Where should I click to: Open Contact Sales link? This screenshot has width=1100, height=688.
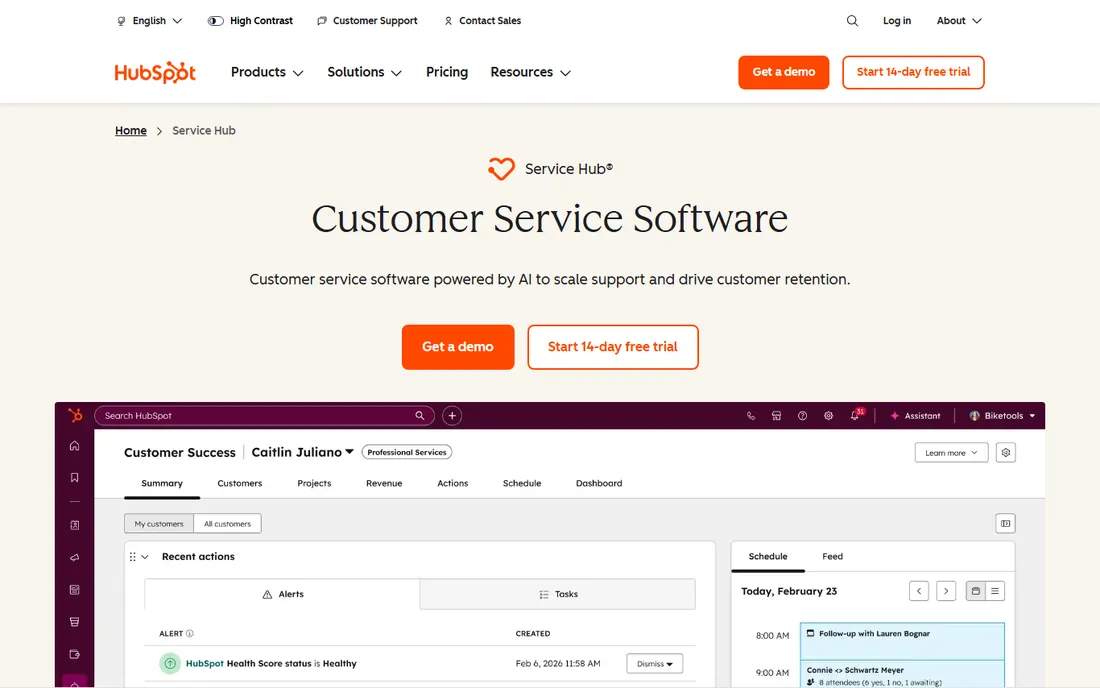tap(483, 21)
